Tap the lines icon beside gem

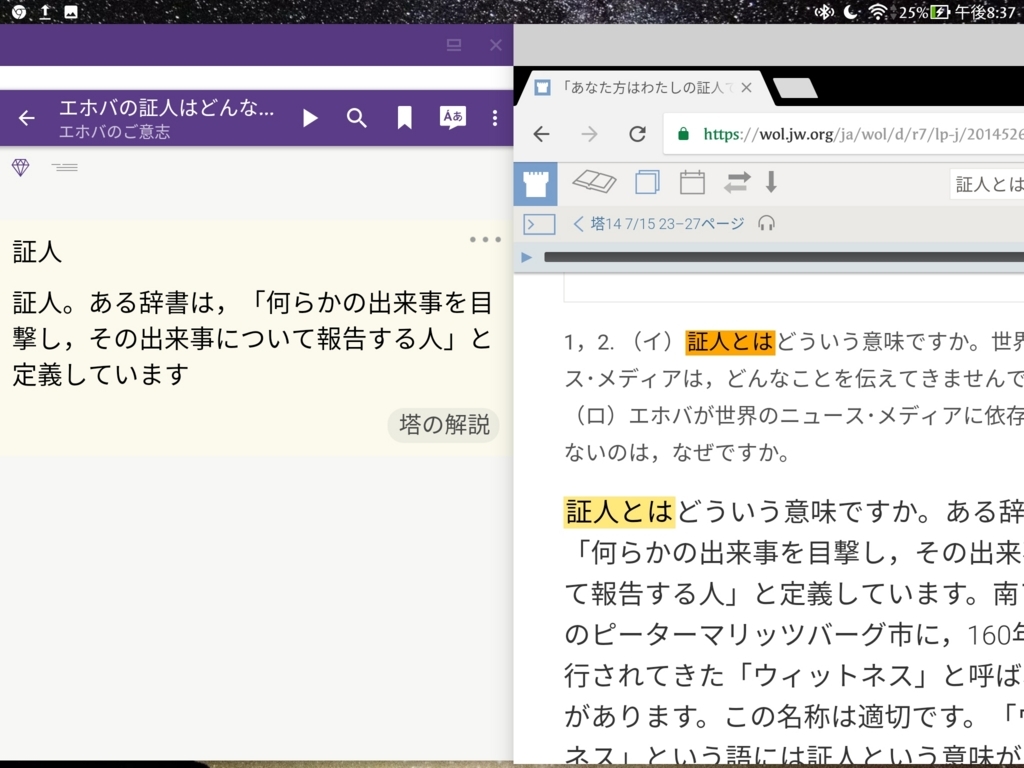point(65,168)
